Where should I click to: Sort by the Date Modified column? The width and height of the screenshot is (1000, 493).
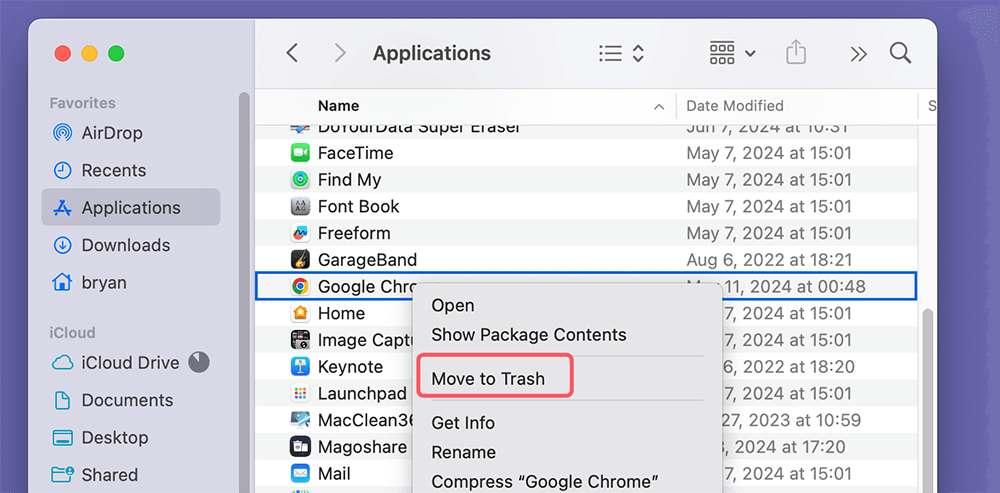(735, 106)
